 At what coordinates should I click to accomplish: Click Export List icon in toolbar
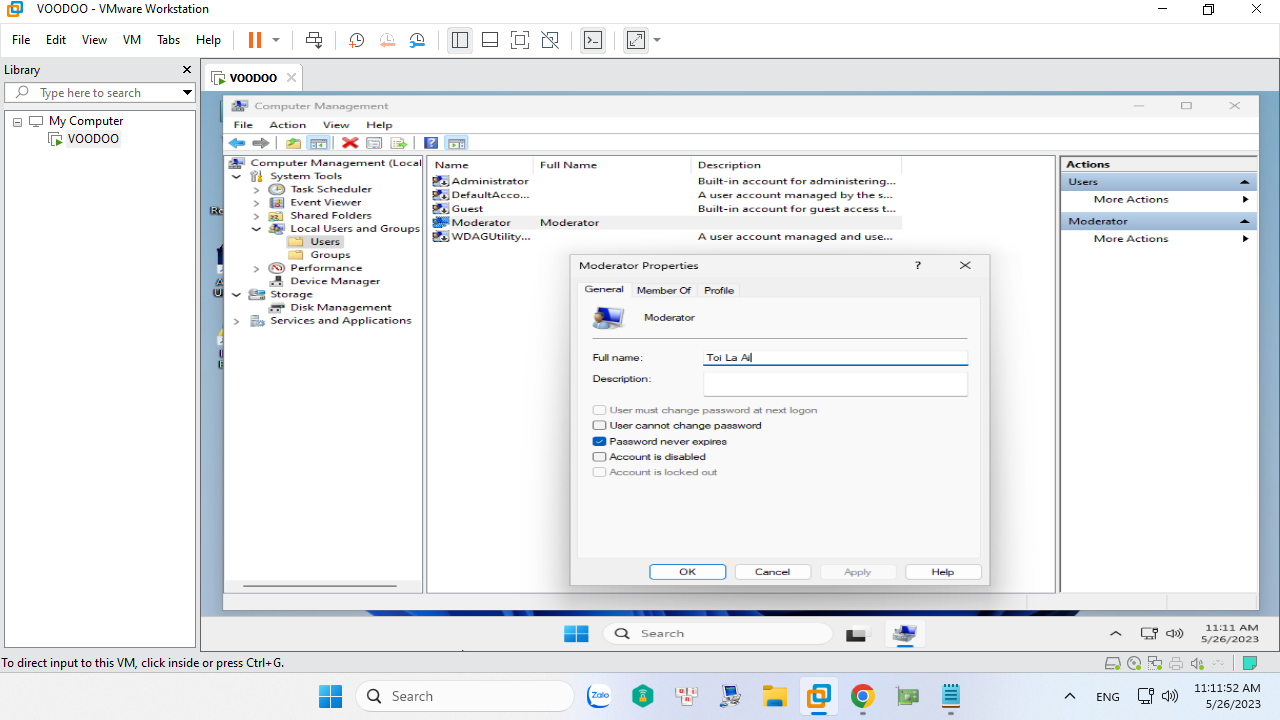coord(398,143)
